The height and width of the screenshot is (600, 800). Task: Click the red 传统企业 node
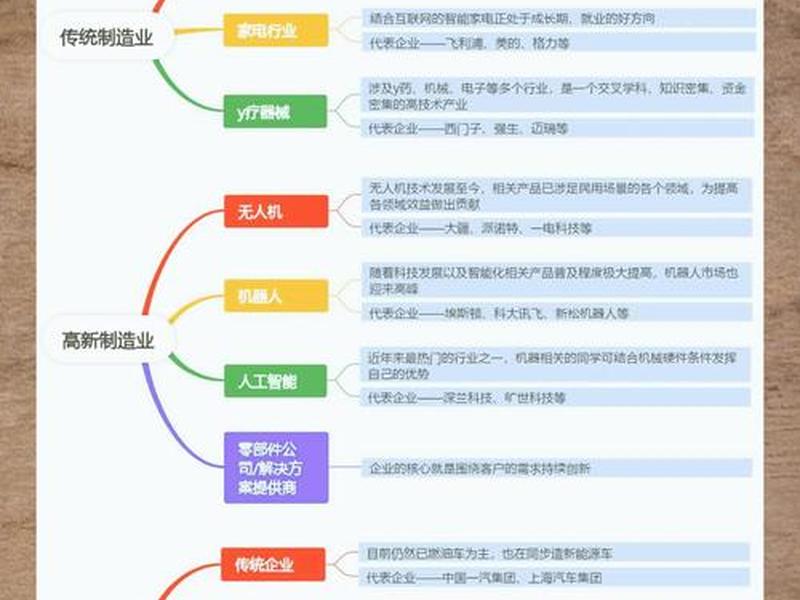[x=273, y=564]
